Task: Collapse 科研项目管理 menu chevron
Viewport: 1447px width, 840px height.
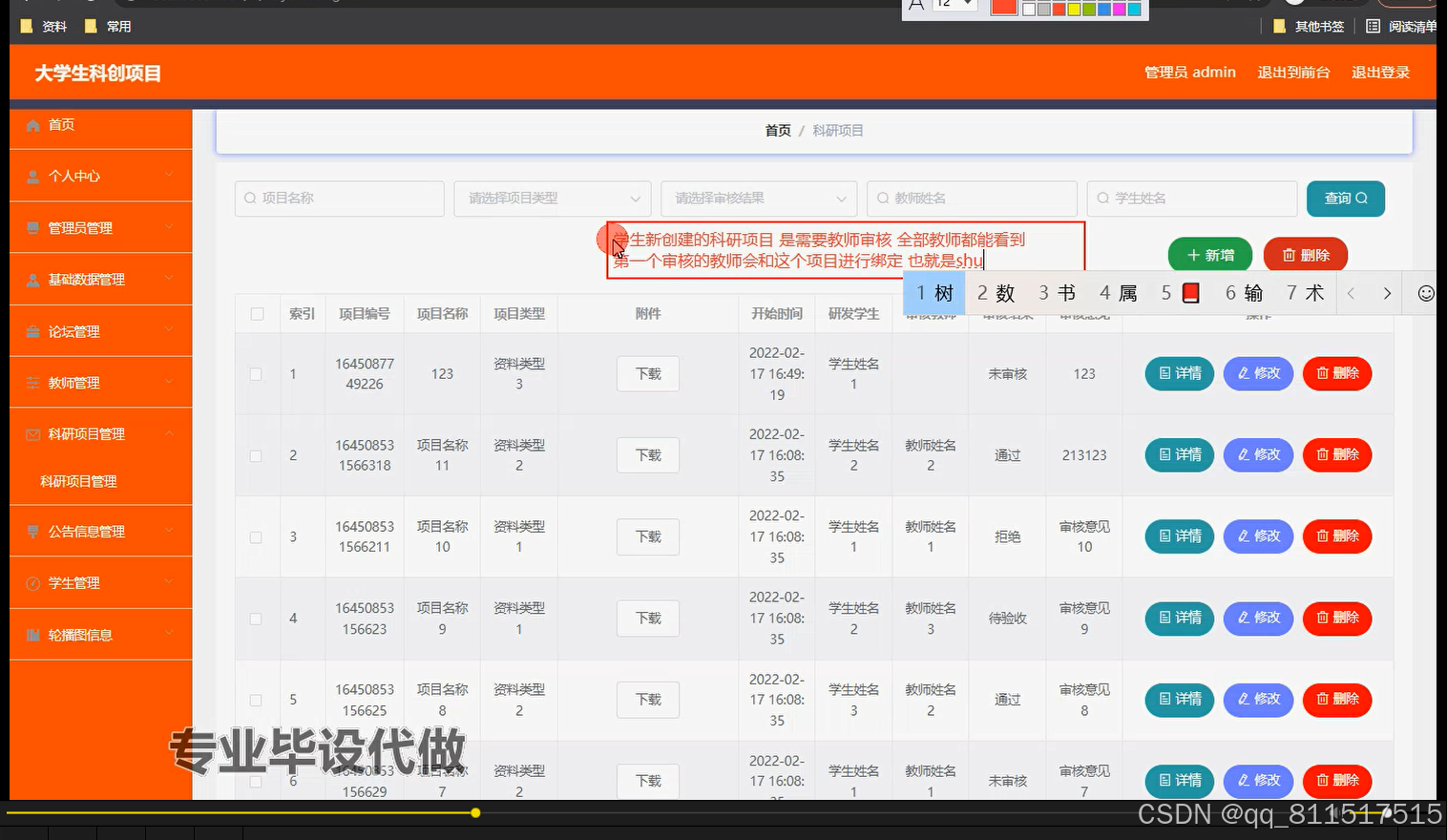Action: click(169, 433)
